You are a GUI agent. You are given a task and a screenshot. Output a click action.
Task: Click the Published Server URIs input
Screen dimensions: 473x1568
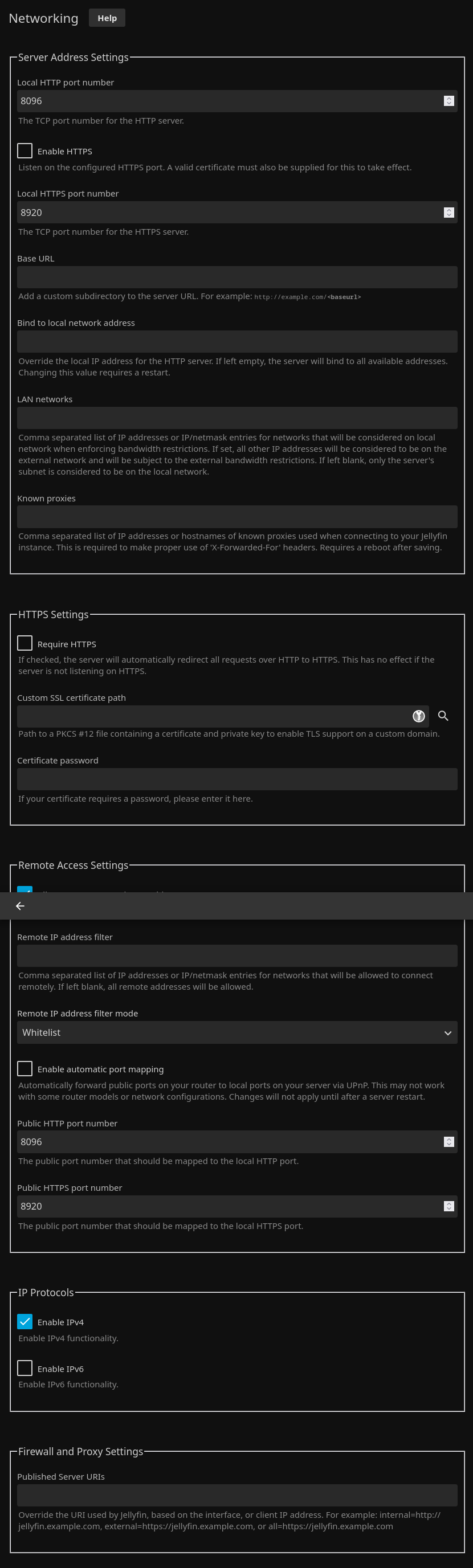pyautogui.click(x=237, y=1495)
